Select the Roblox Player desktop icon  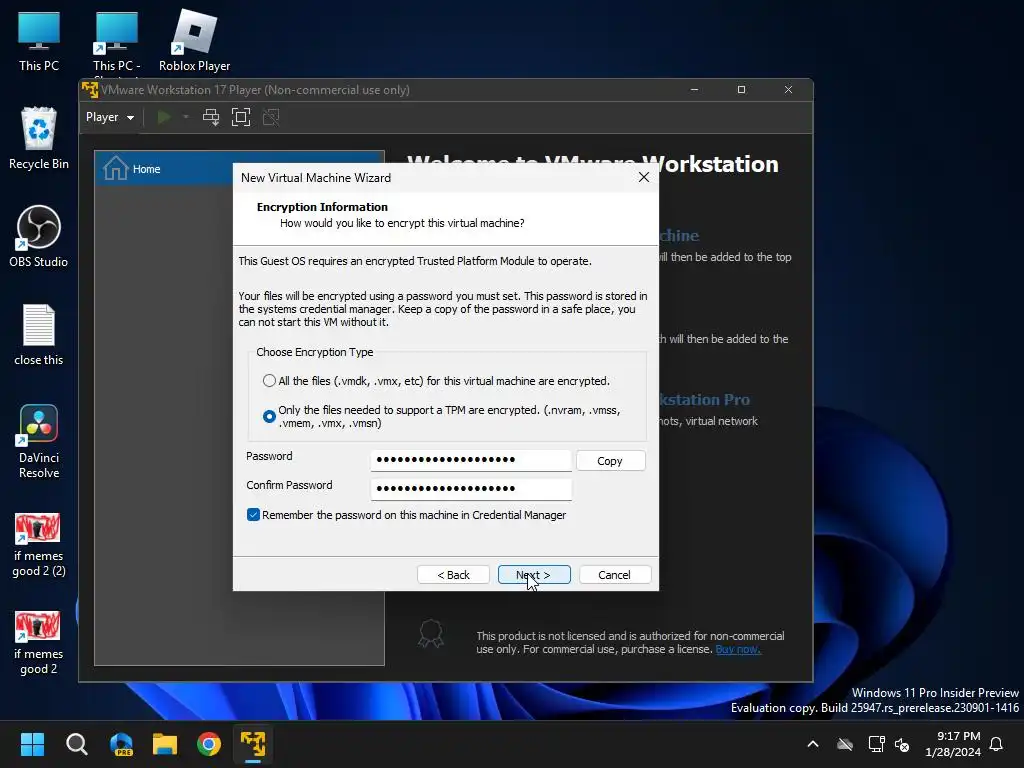tap(194, 42)
